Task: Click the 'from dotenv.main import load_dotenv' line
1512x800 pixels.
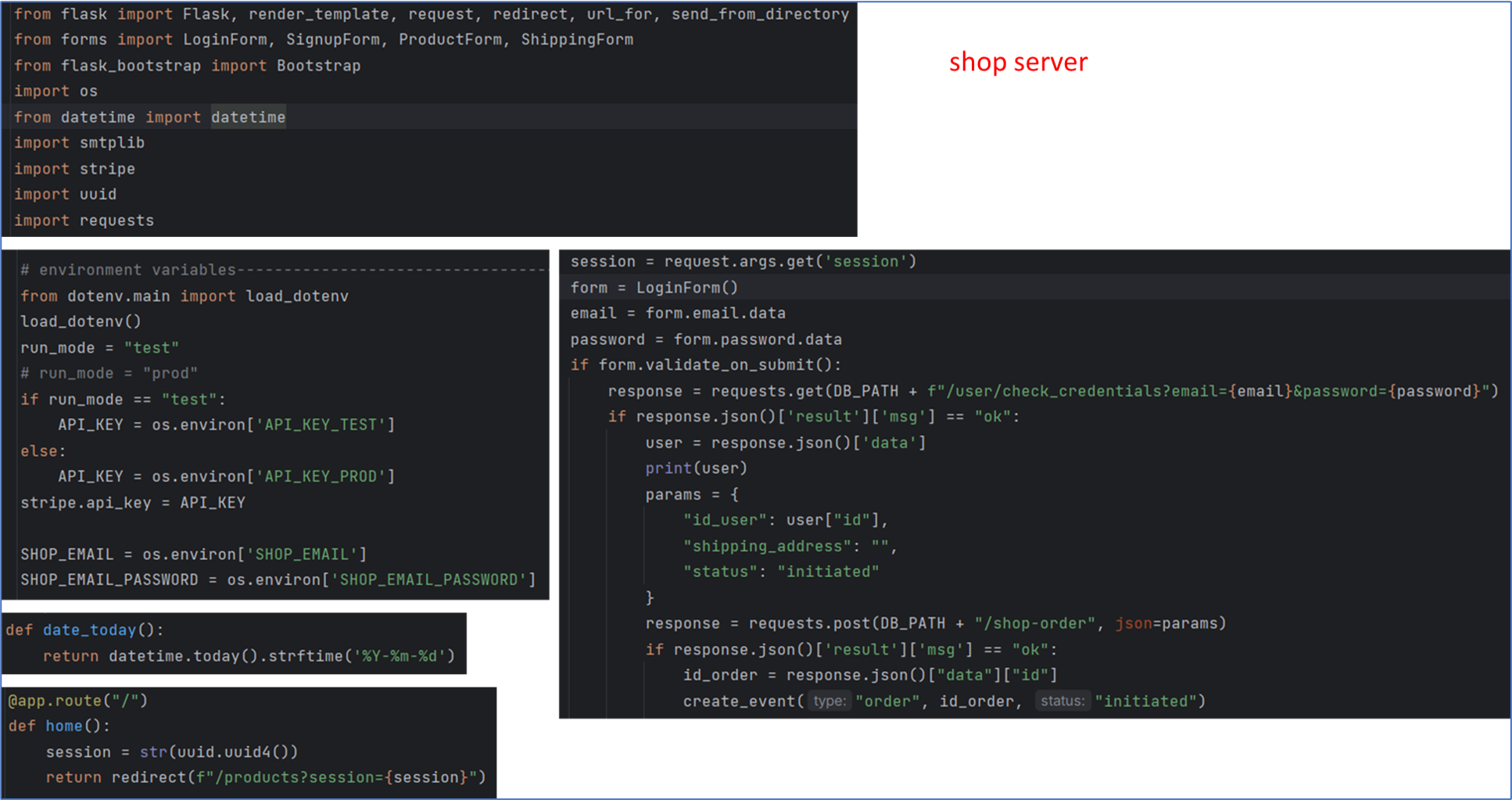Action: pyautogui.click(x=185, y=296)
